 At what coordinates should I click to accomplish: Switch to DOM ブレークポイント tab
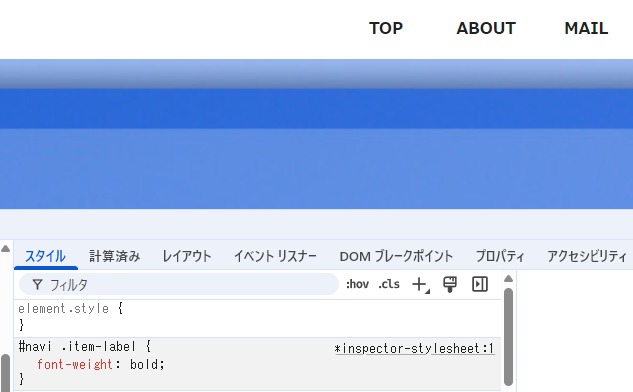coord(396,256)
